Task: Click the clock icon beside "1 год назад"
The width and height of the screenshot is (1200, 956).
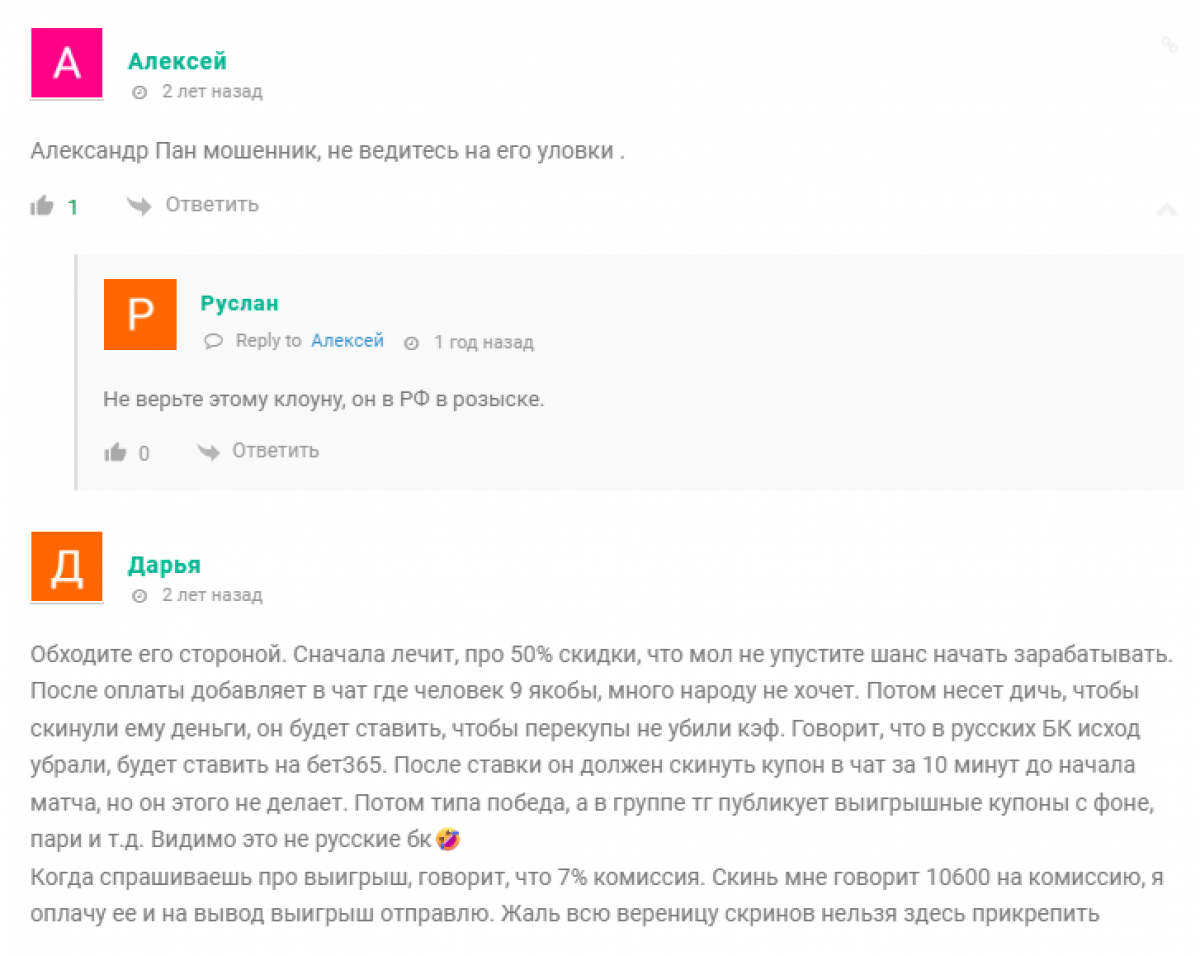Action: click(x=411, y=342)
